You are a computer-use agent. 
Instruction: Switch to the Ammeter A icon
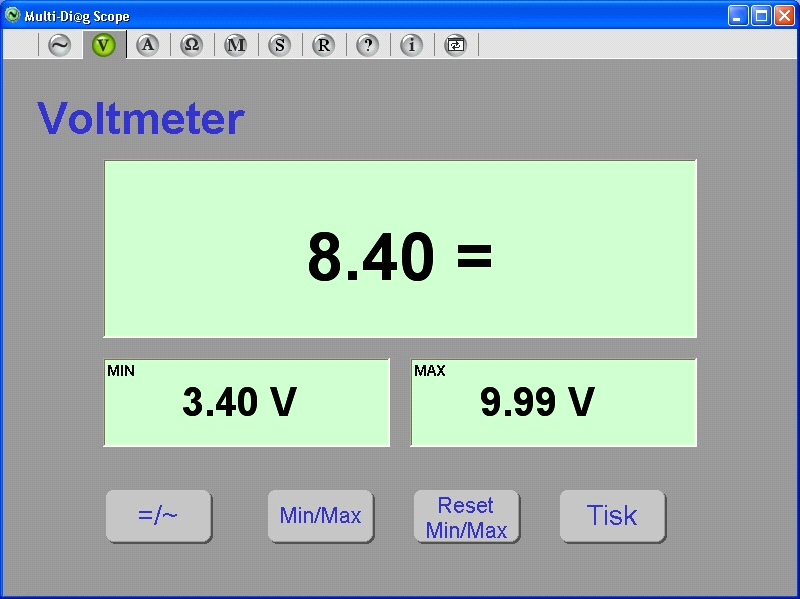[x=147, y=45]
